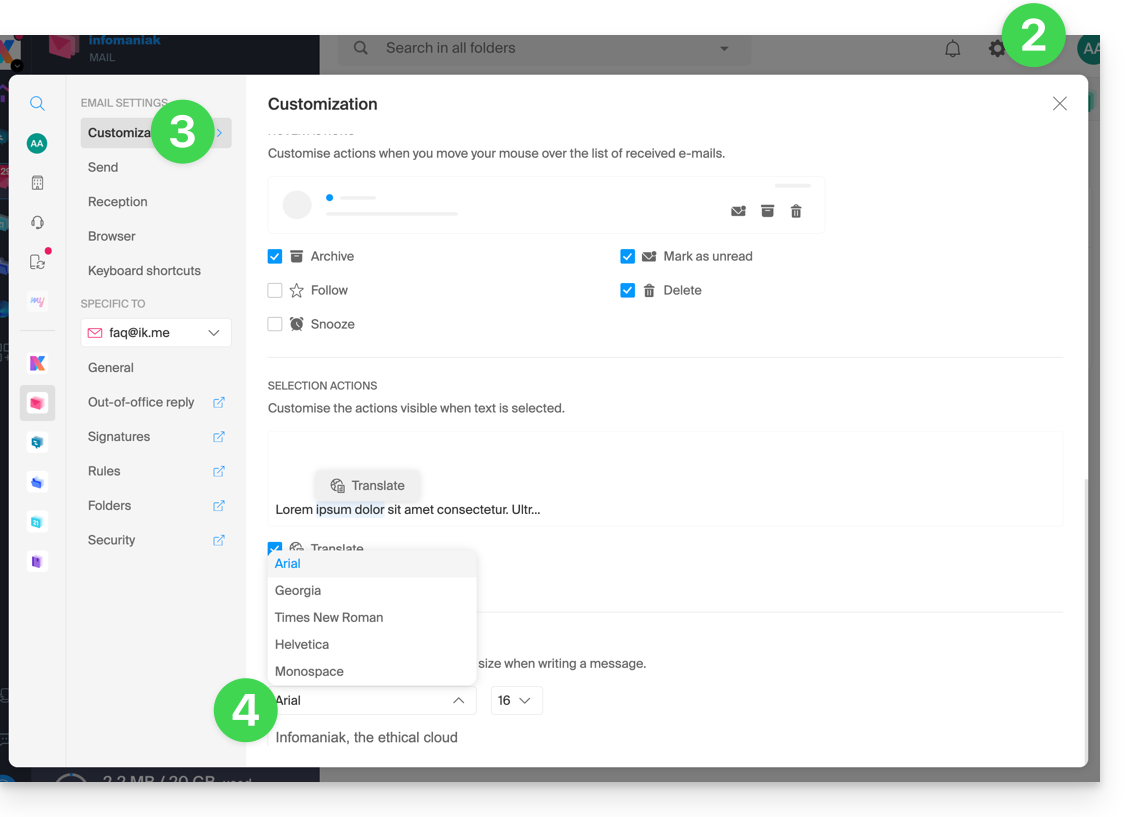Click the Search in all folders field
The height and width of the screenshot is (817, 1135).
544,48
